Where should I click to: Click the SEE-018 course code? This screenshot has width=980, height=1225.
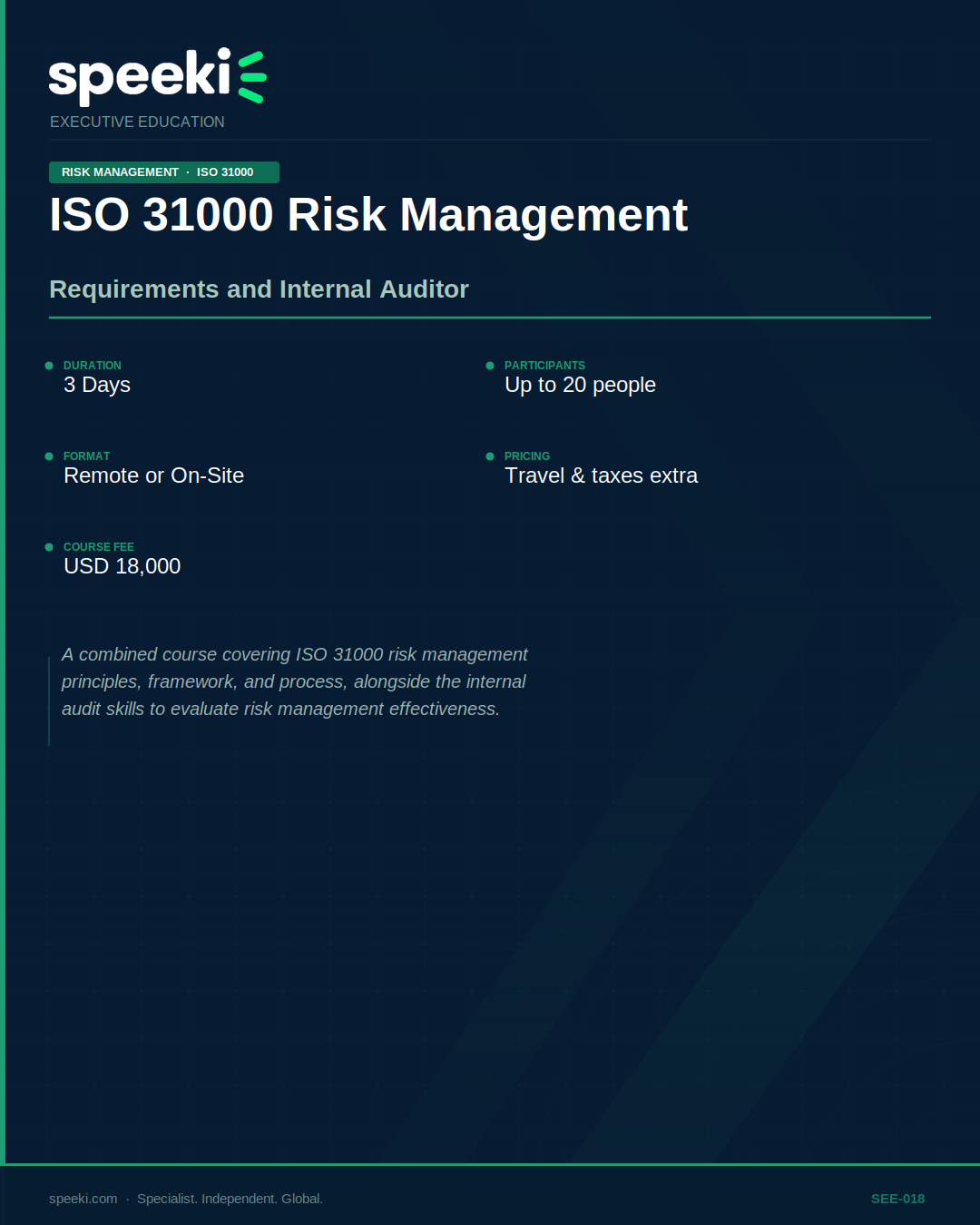tap(897, 1198)
